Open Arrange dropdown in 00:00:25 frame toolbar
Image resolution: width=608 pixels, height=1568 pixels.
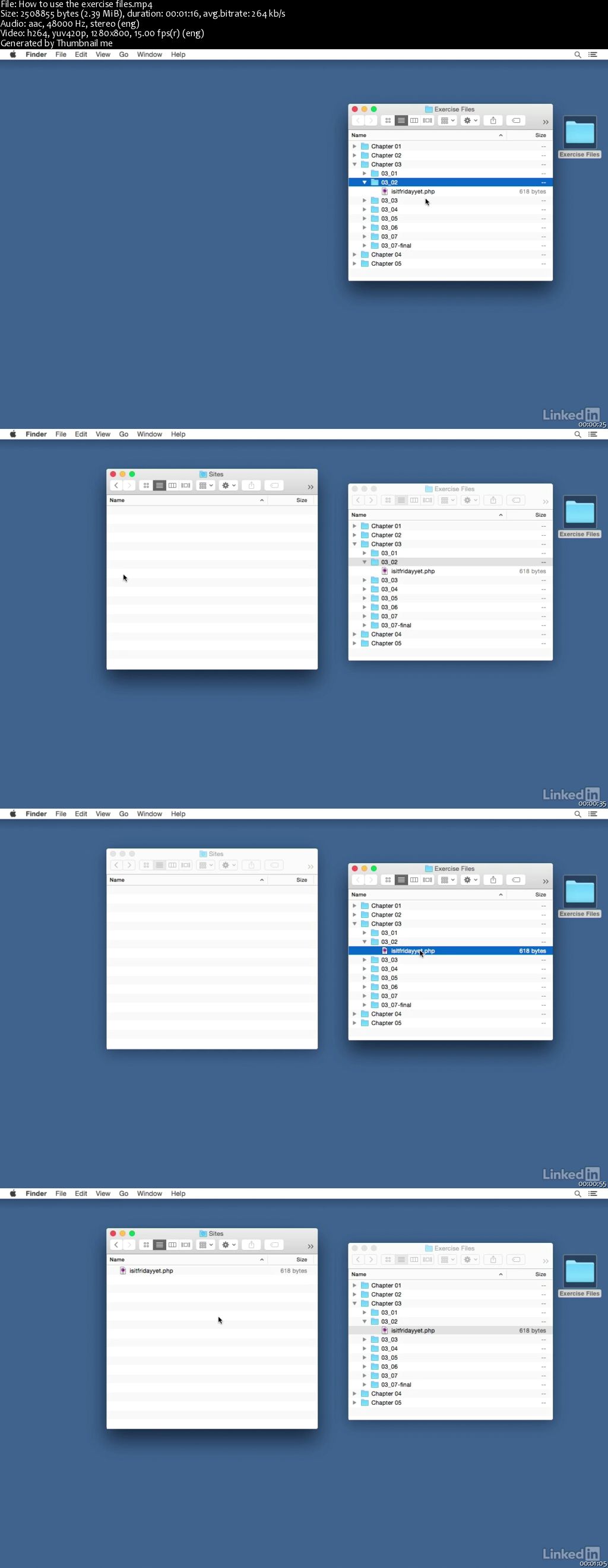448,120
